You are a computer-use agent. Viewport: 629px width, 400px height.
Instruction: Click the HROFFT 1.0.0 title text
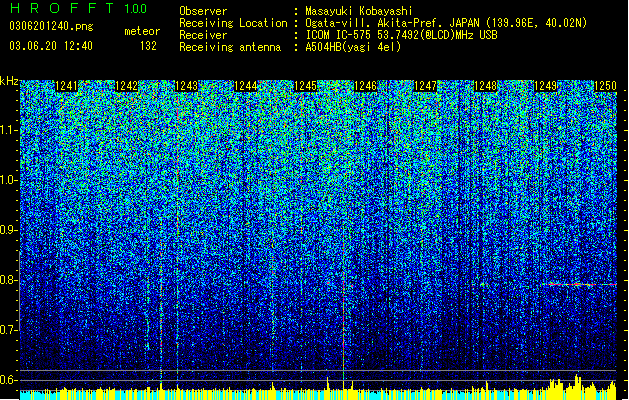(x=78, y=8)
